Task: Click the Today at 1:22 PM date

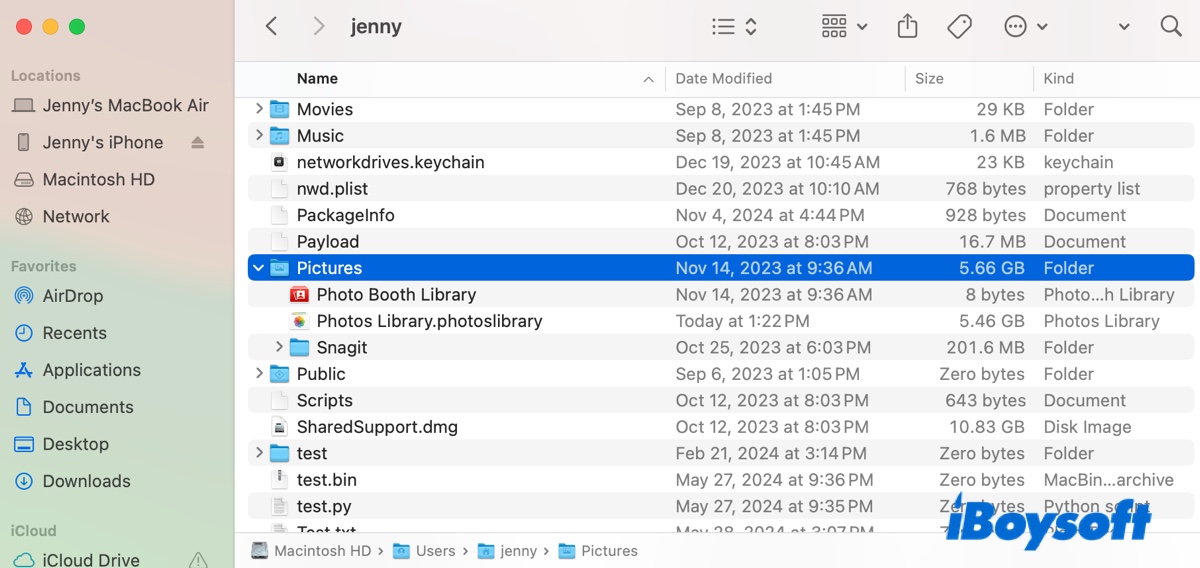Action: point(741,321)
